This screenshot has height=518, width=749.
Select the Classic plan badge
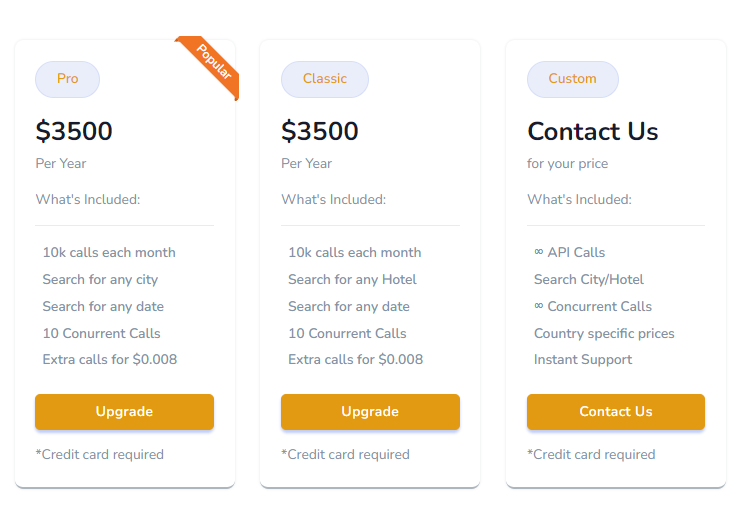pyautogui.click(x=325, y=79)
